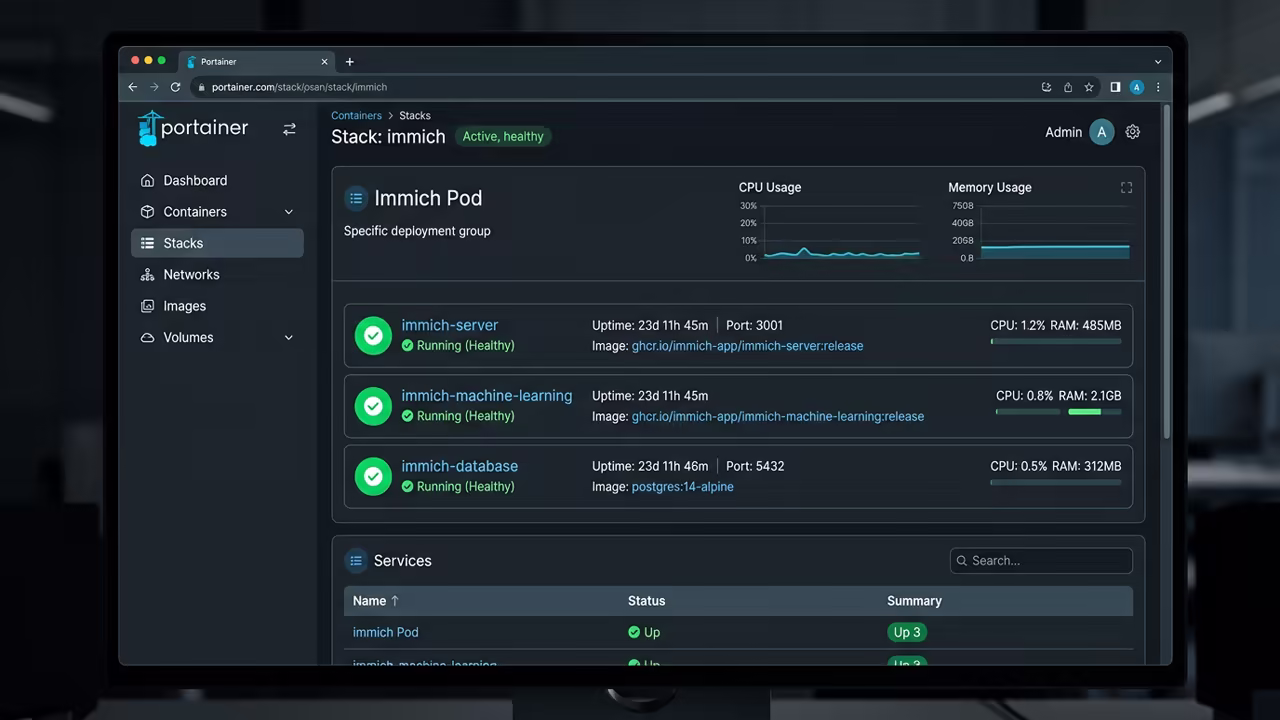1280x720 pixels.
Task: Open the immich-database container link
Action: pyautogui.click(x=459, y=466)
